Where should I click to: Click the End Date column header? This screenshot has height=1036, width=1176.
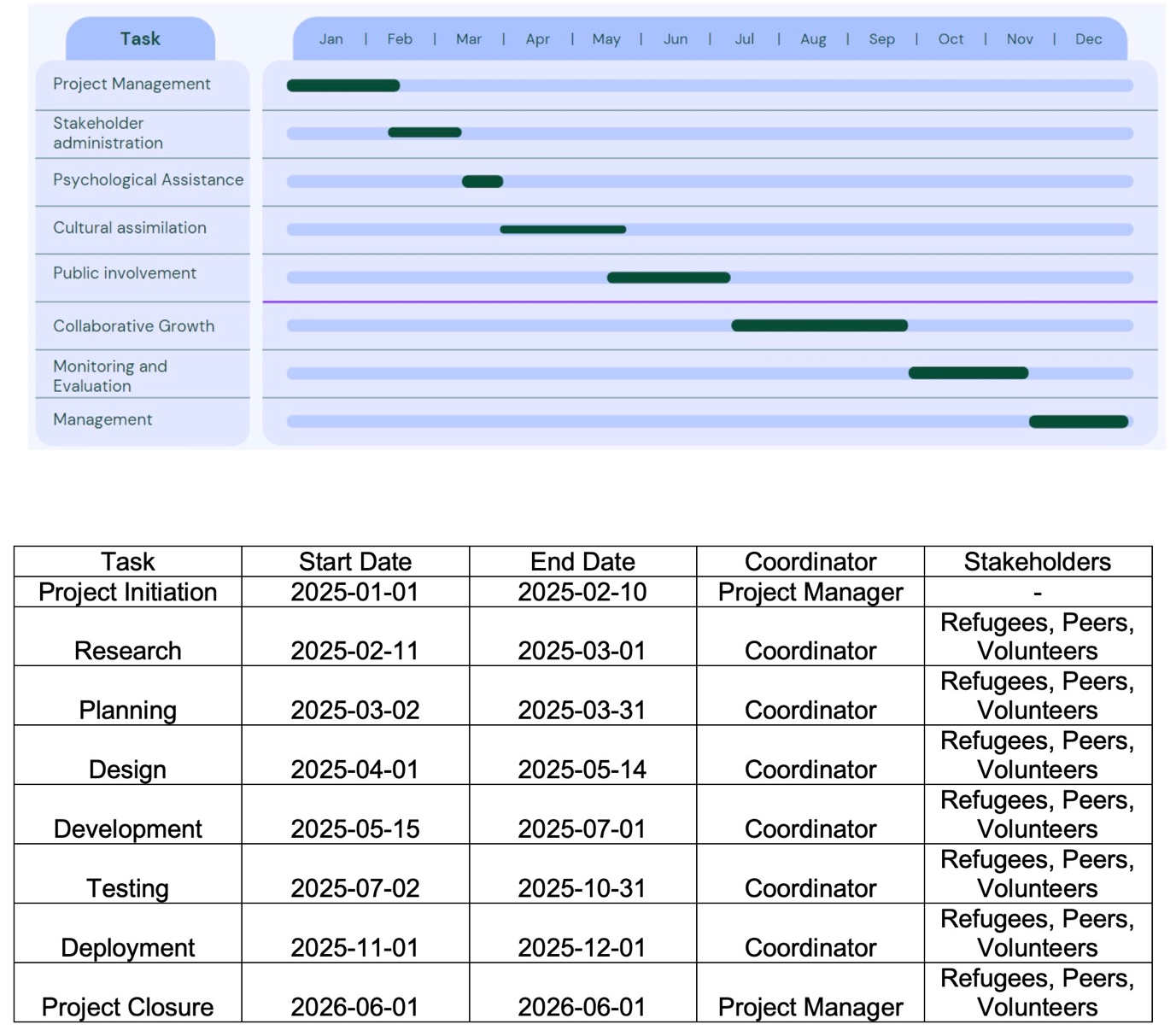click(582, 562)
